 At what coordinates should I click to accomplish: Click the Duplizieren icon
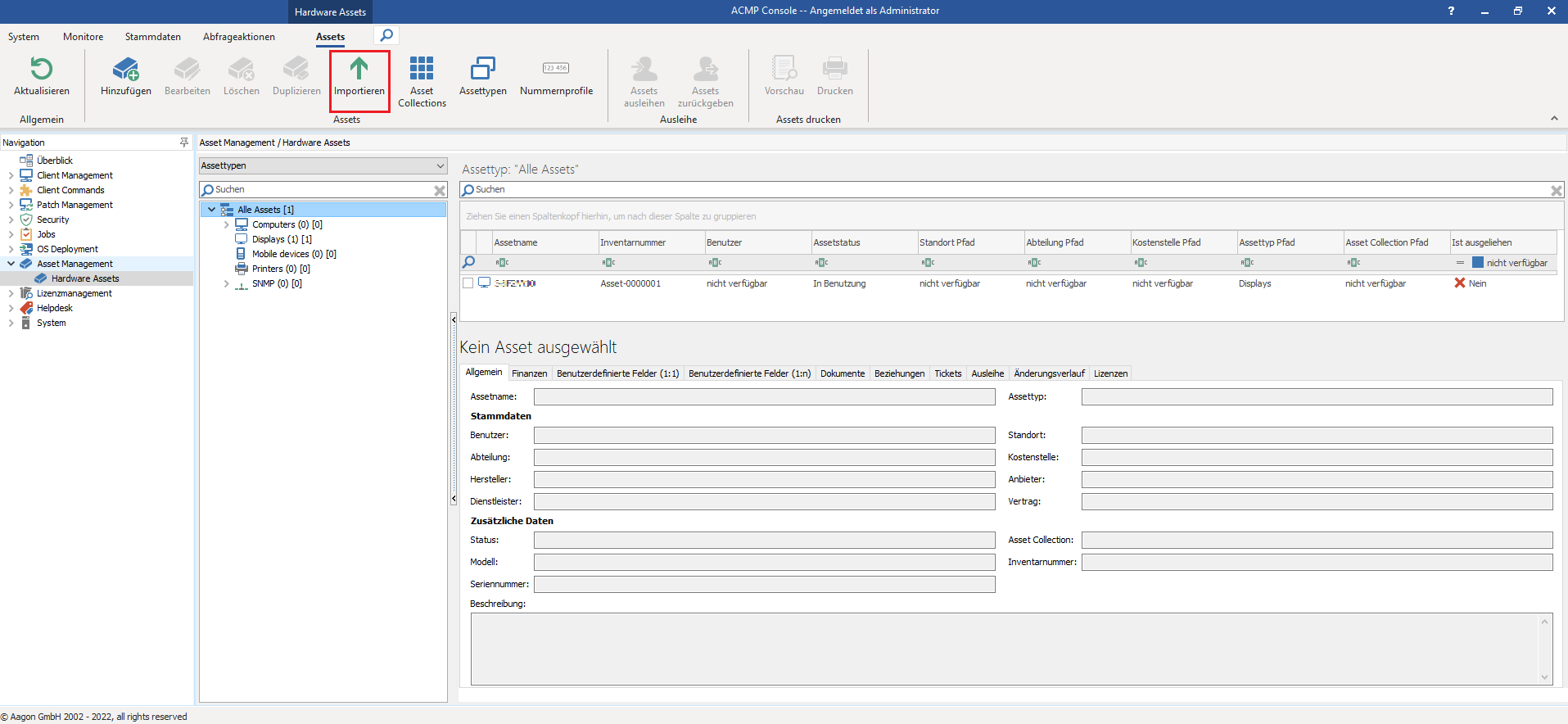(x=296, y=69)
